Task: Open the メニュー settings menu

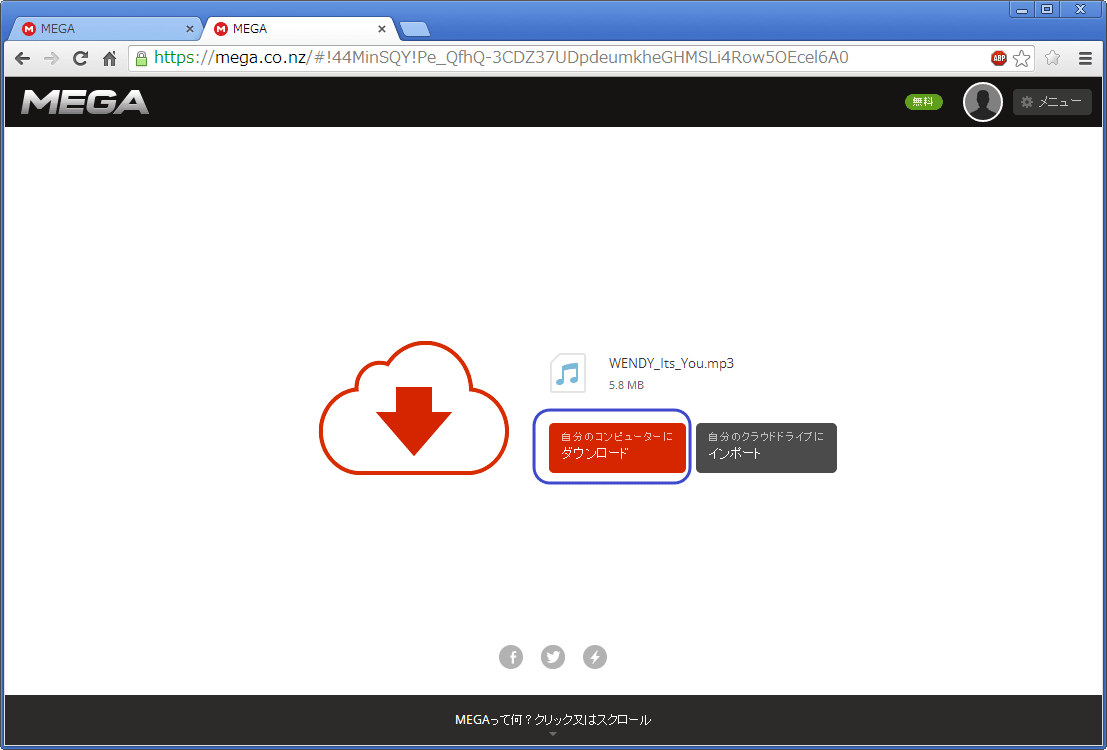Action: coord(1051,102)
